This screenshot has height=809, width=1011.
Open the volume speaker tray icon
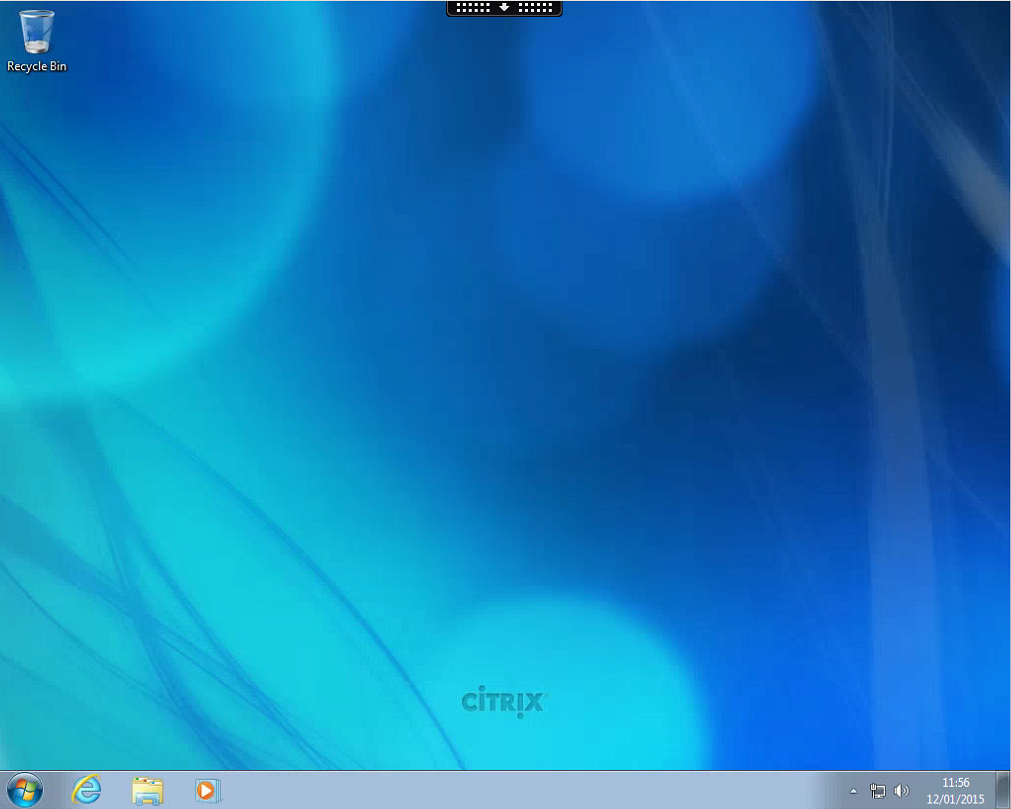click(901, 791)
